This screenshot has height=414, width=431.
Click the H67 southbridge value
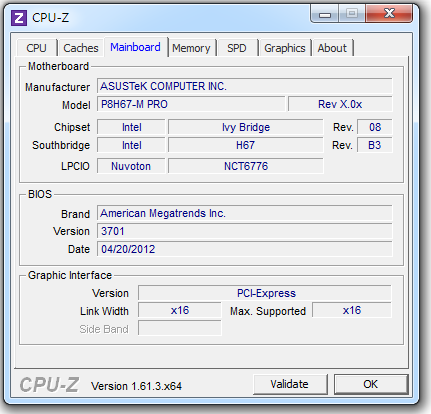pyautogui.click(x=246, y=145)
